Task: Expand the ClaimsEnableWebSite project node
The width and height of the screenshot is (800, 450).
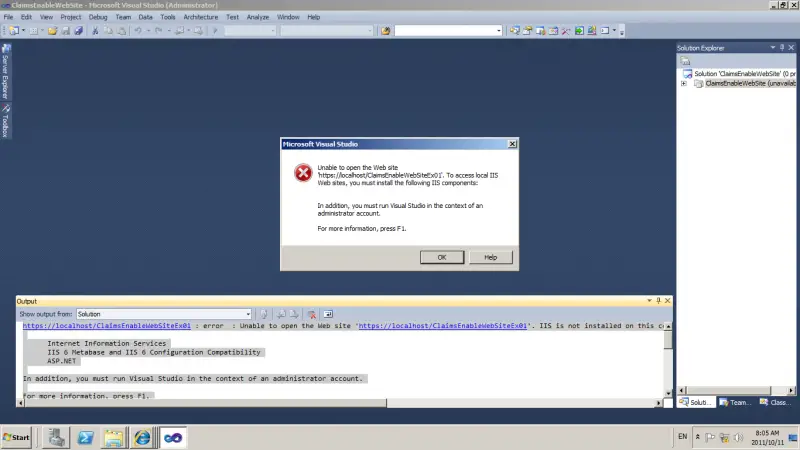Action: (684, 84)
